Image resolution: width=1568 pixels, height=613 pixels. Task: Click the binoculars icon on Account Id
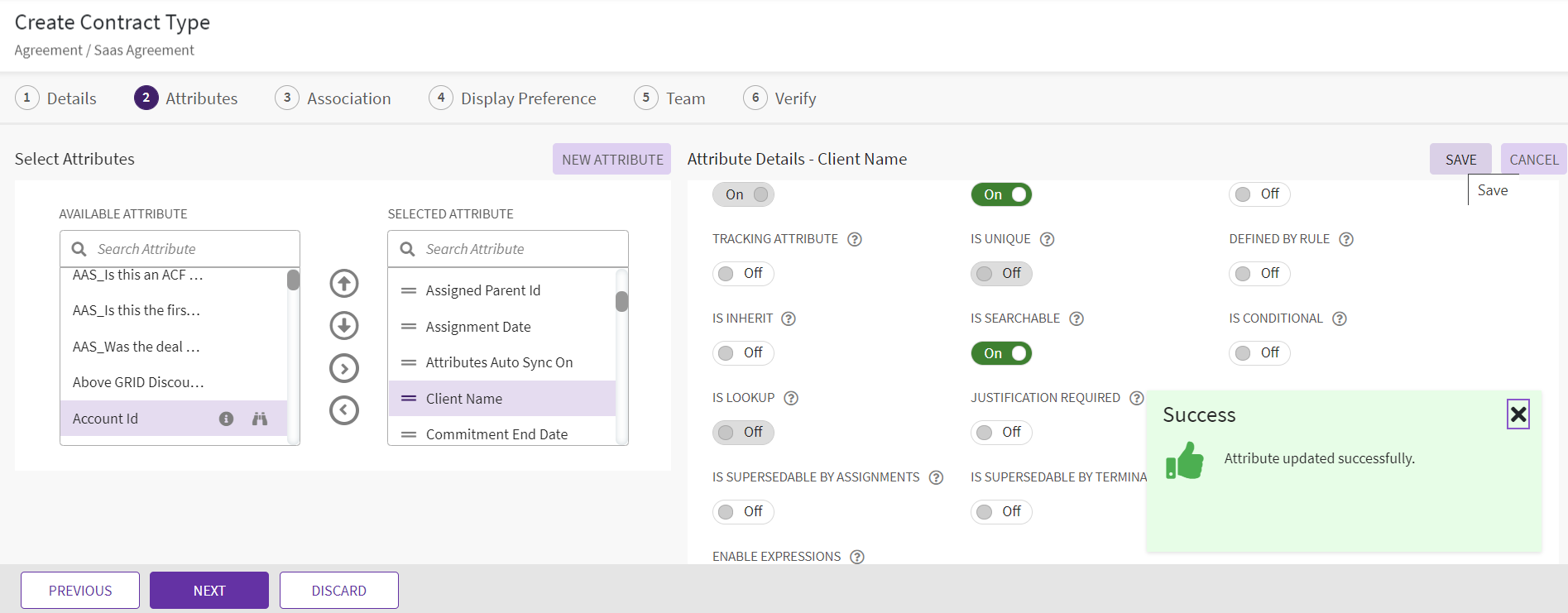coord(260,419)
